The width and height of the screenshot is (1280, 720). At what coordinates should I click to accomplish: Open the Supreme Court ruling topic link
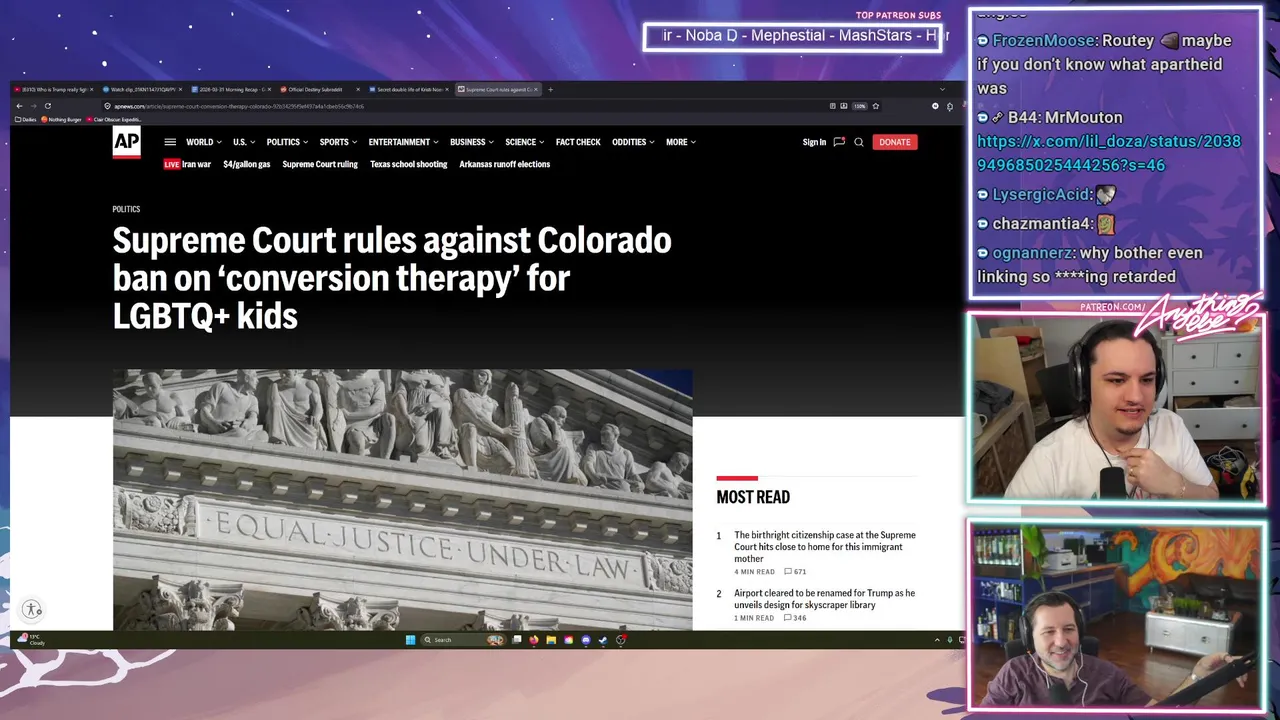tap(320, 164)
